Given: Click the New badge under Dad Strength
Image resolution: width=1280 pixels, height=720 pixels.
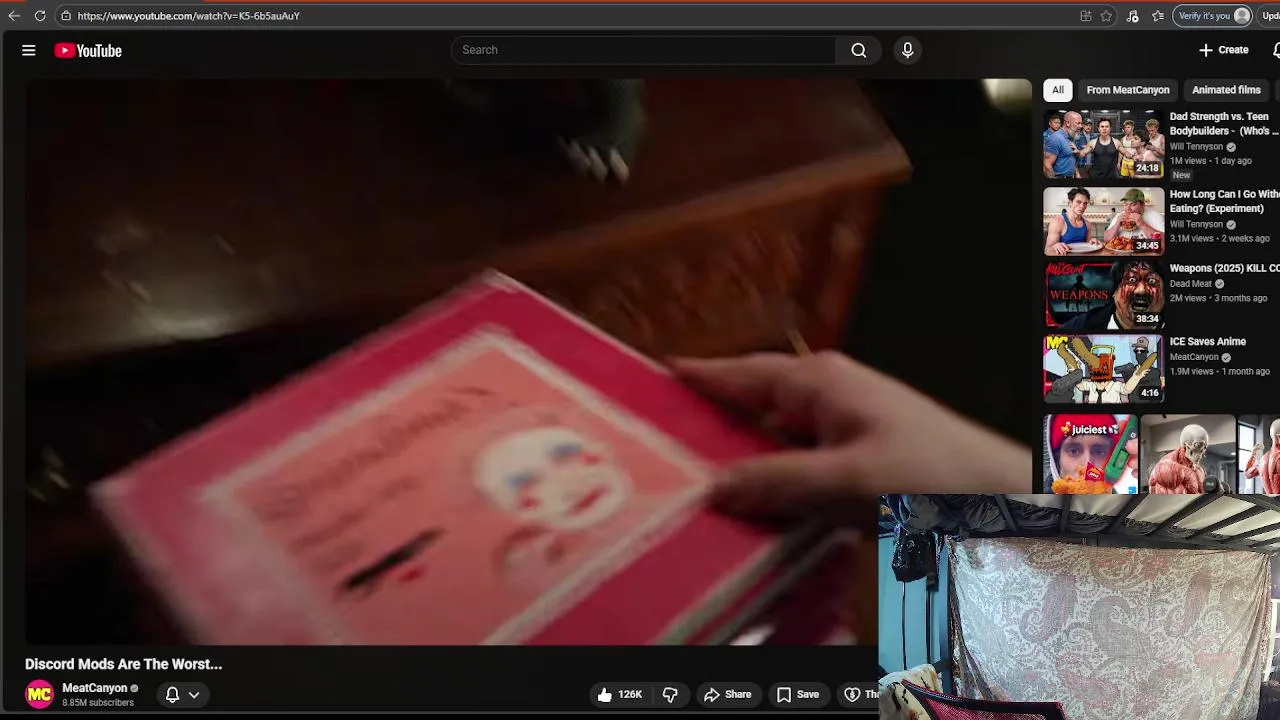Looking at the screenshot, I should pos(1181,175).
